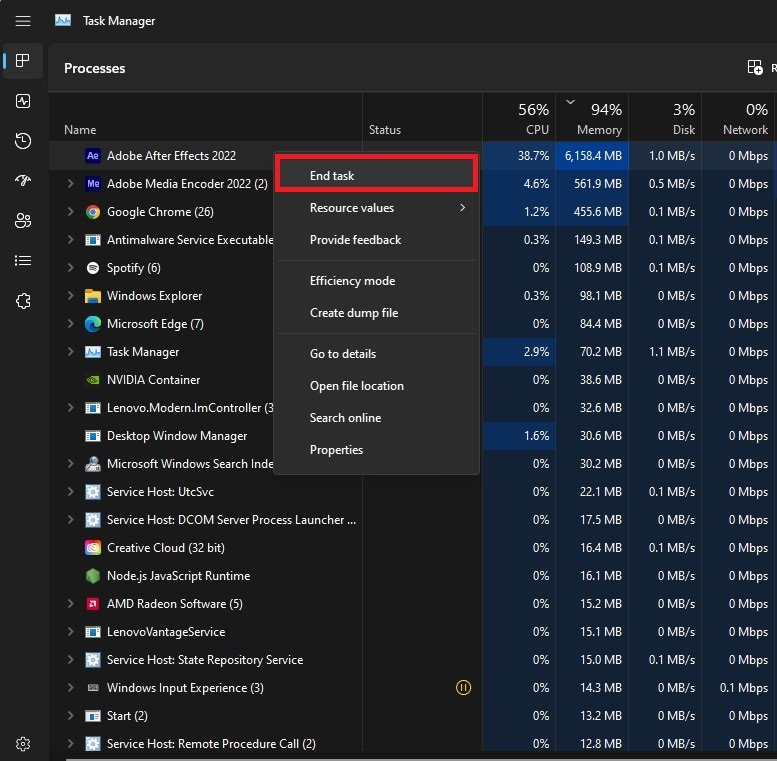This screenshot has width=777, height=761.
Task: Open the Services page icon
Action: (x=23, y=301)
